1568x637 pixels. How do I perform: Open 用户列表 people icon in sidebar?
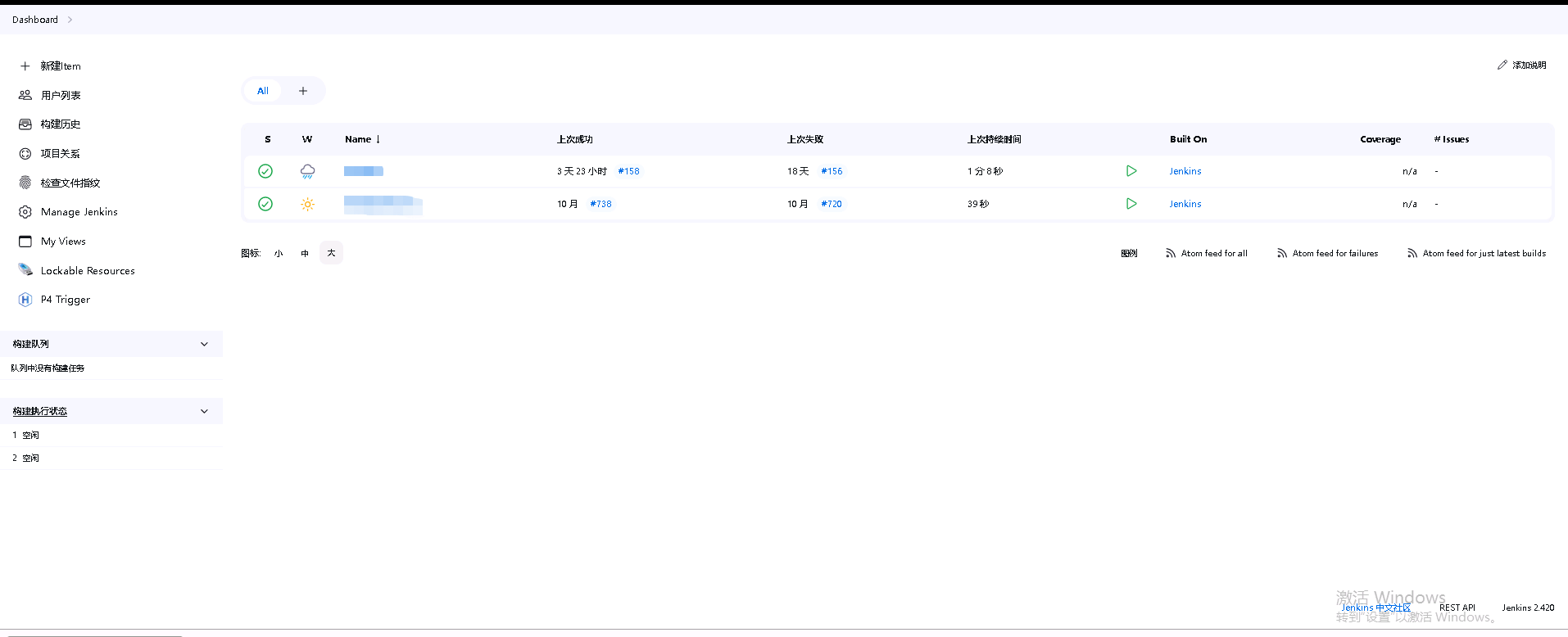(x=25, y=95)
